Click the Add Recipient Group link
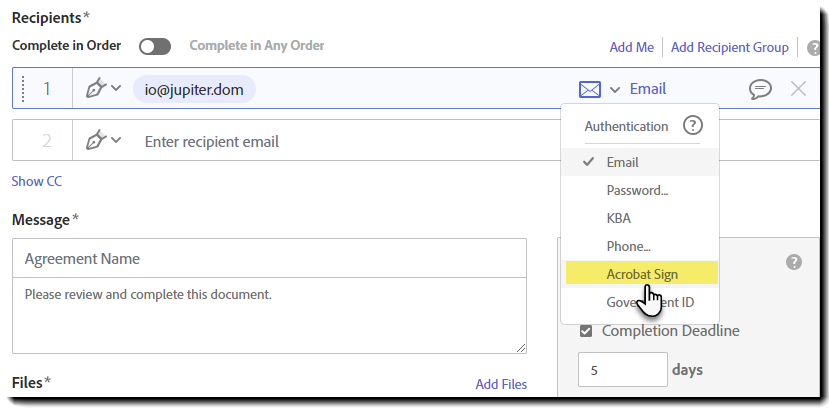The height and width of the screenshot is (408, 829). (729, 47)
